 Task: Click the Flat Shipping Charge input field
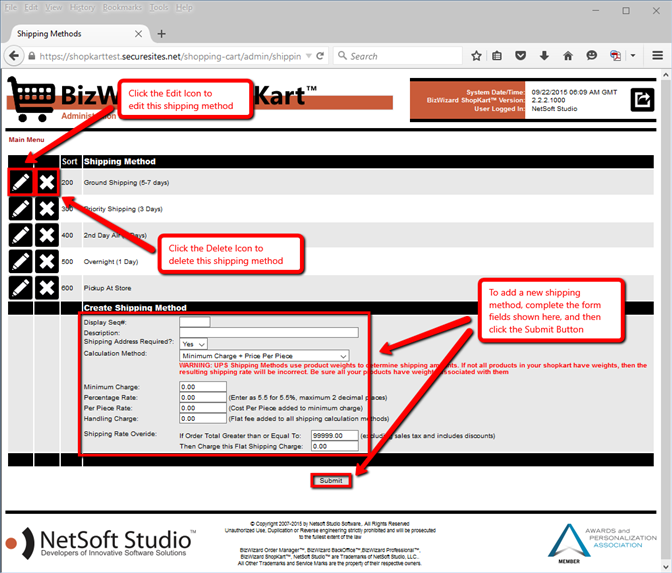(334, 446)
